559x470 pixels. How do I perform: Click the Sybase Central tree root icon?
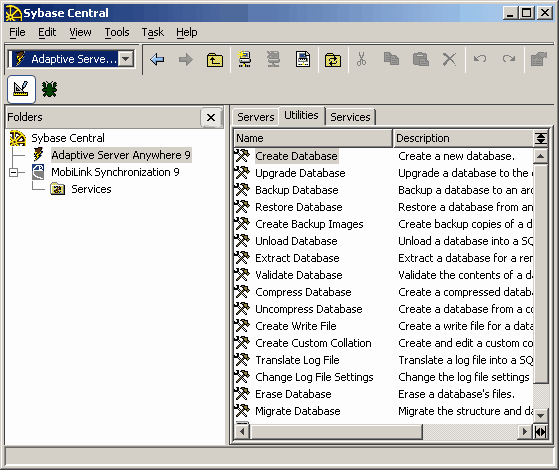point(18,138)
